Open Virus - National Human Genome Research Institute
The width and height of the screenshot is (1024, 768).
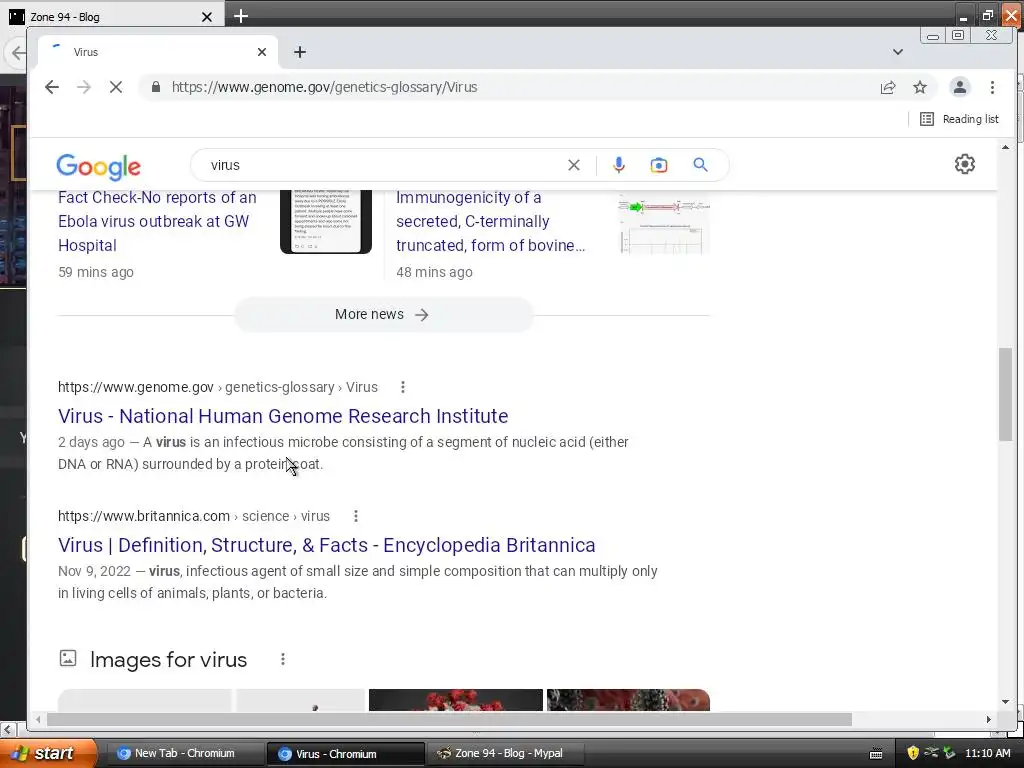pos(283,416)
